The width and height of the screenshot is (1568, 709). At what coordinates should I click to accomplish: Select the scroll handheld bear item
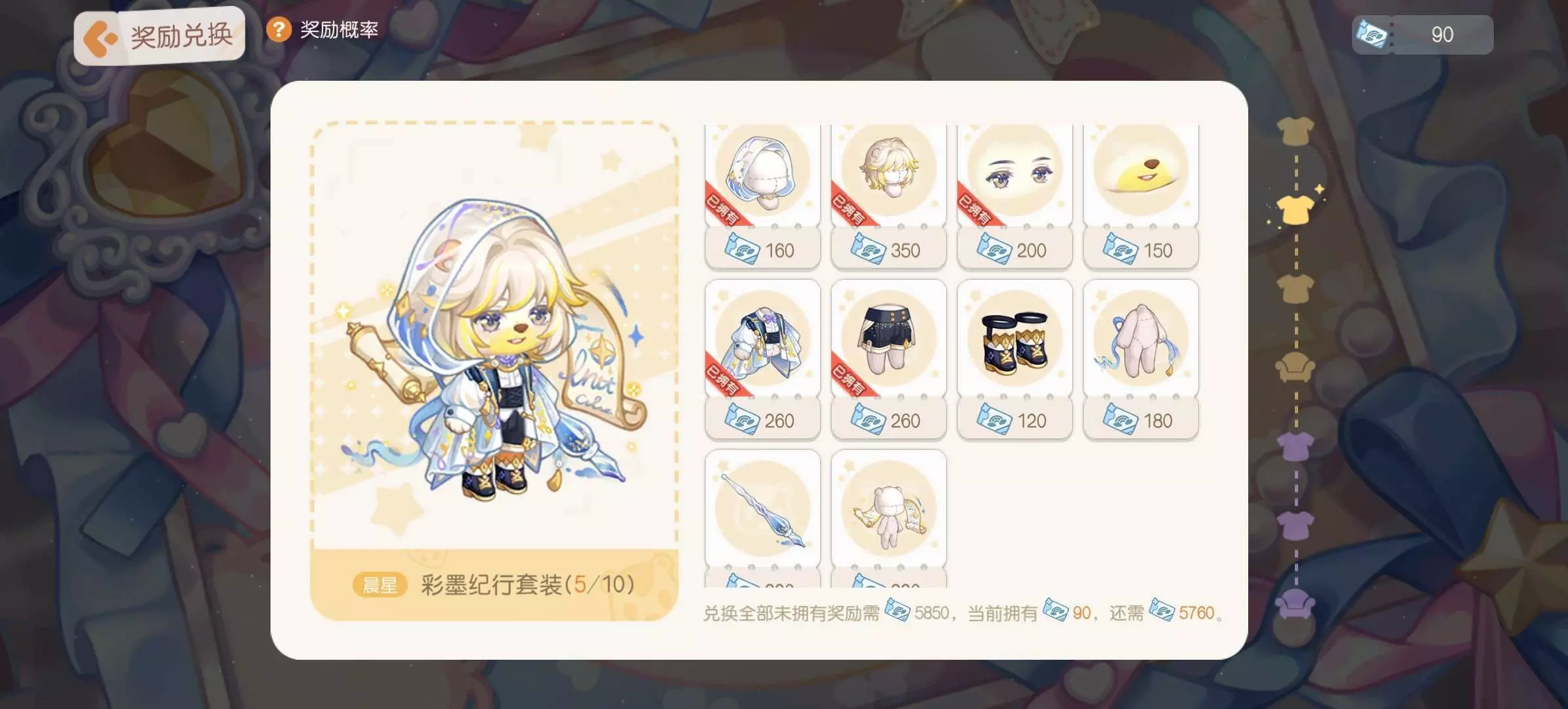pyautogui.click(x=888, y=519)
